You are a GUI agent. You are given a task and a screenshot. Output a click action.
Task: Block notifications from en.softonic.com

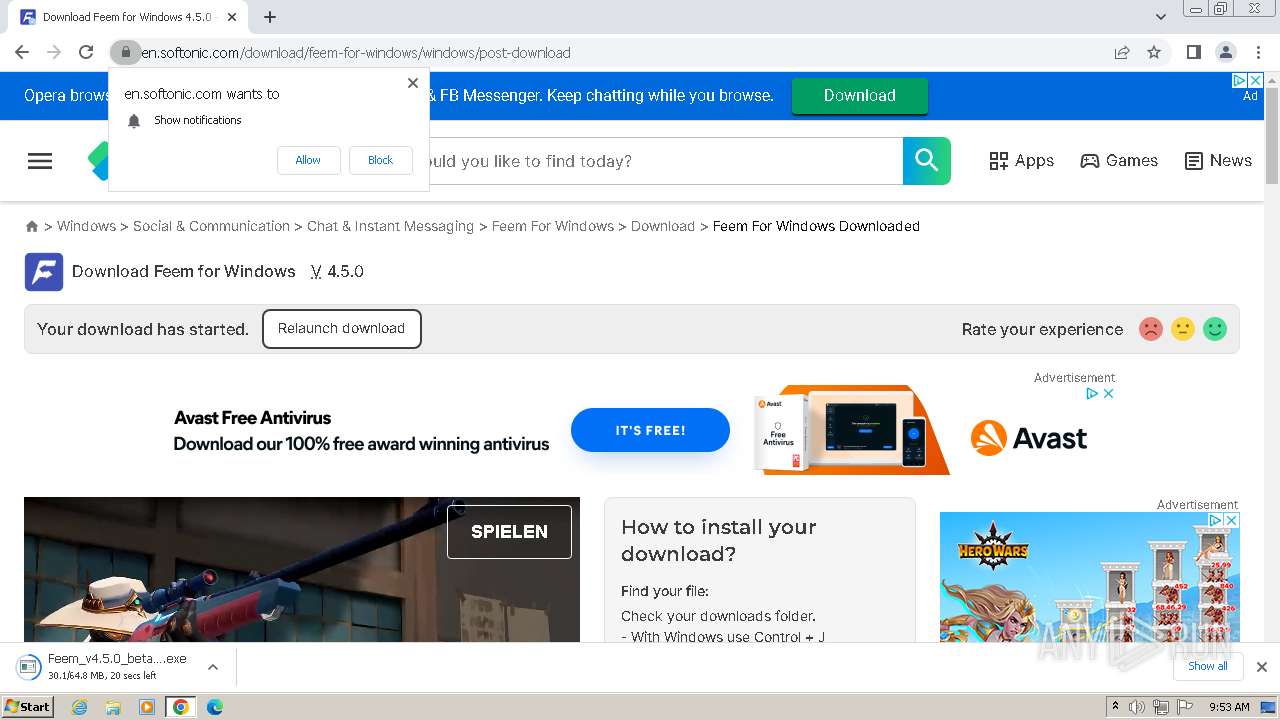(381, 160)
